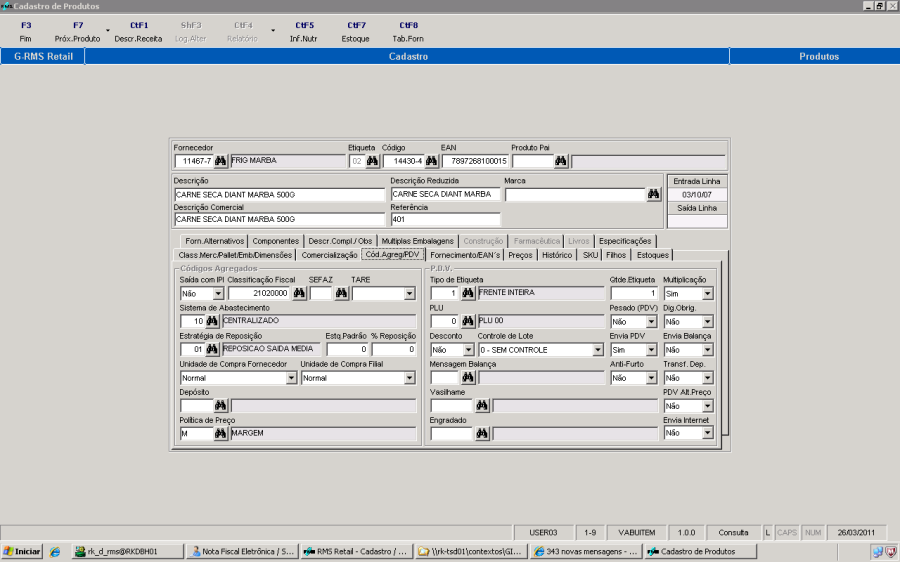
Task: Open Política de Preço search binoculars
Action: [221, 434]
